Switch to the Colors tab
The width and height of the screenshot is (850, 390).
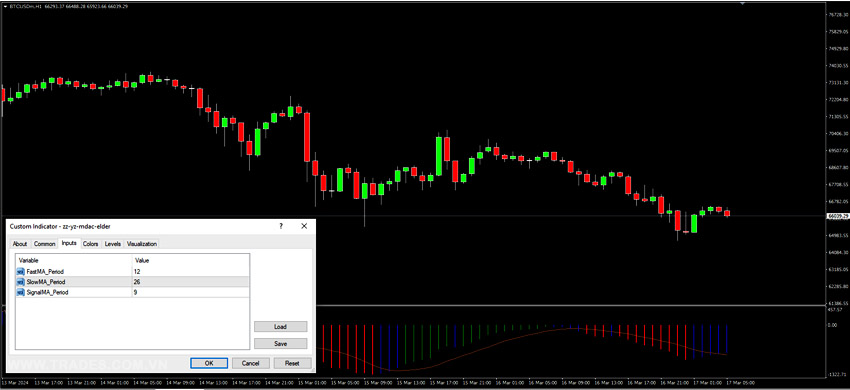pyautogui.click(x=91, y=244)
